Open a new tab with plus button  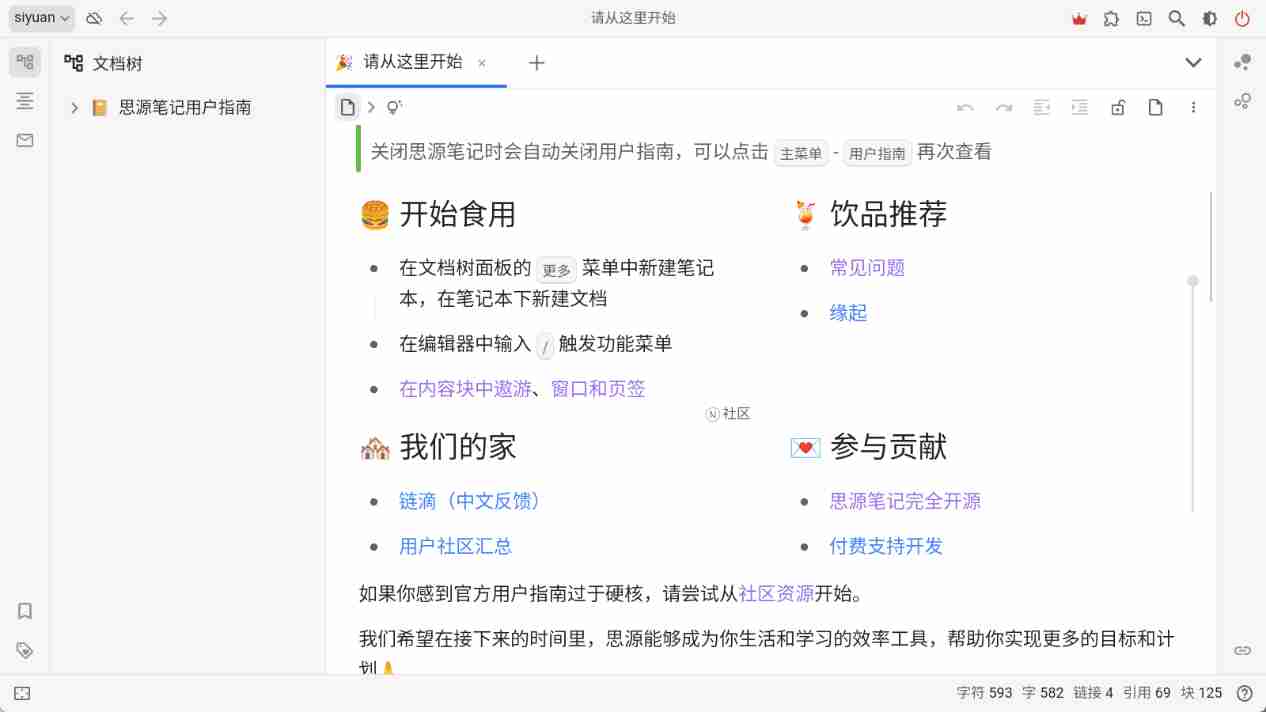(537, 63)
